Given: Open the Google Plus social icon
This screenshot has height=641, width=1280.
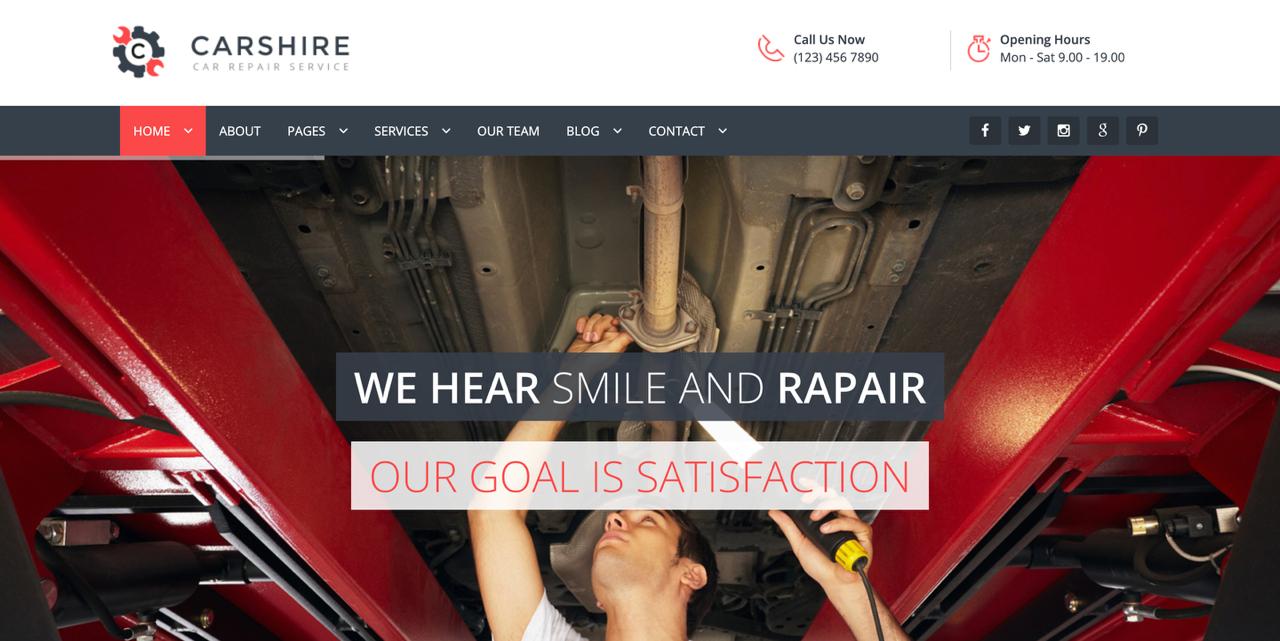Looking at the screenshot, I should pyautogui.click(x=1102, y=130).
